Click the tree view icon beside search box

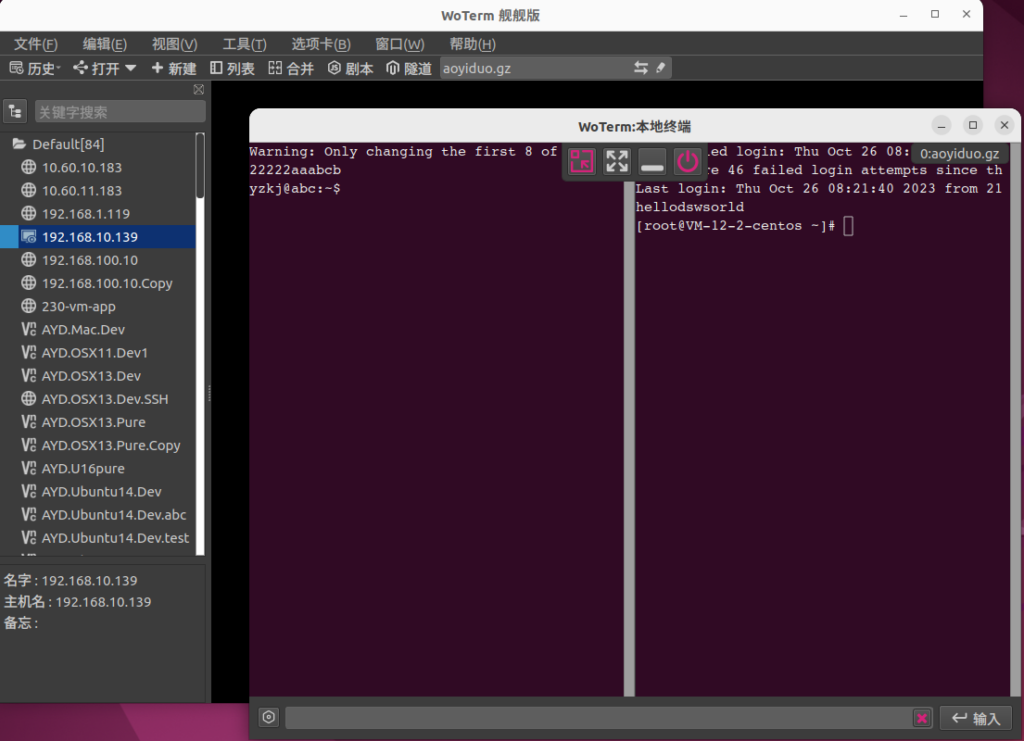click(x=15, y=111)
